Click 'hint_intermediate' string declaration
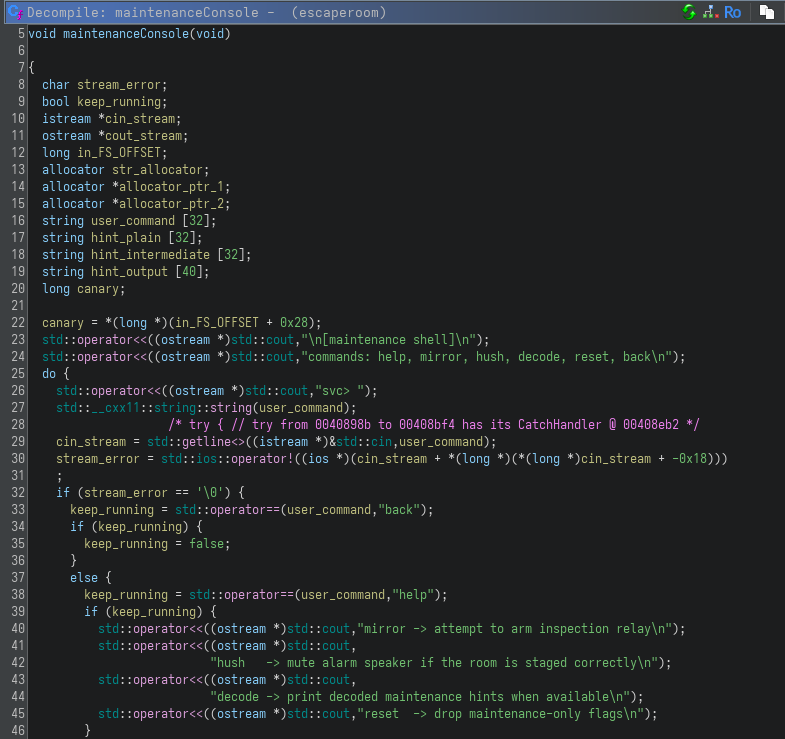The width and height of the screenshot is (785, 739). pos(151,255)
